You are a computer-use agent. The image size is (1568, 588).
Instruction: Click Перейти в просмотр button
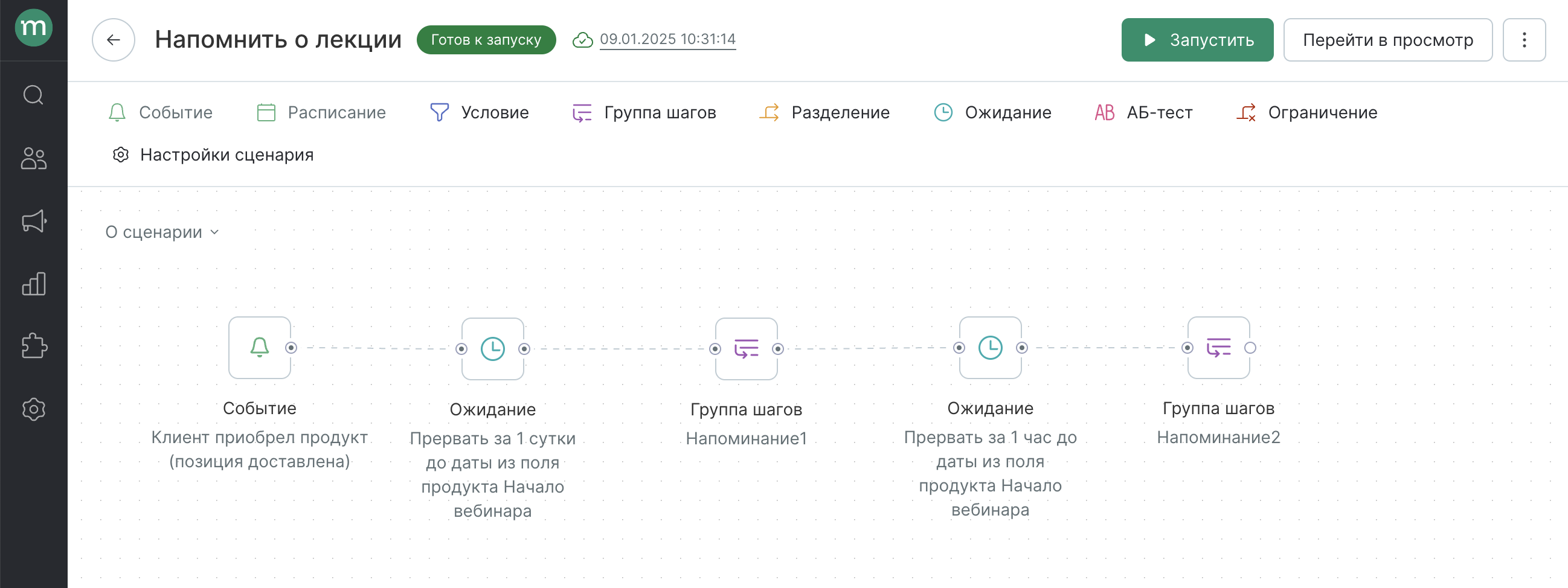(1388, 40)
